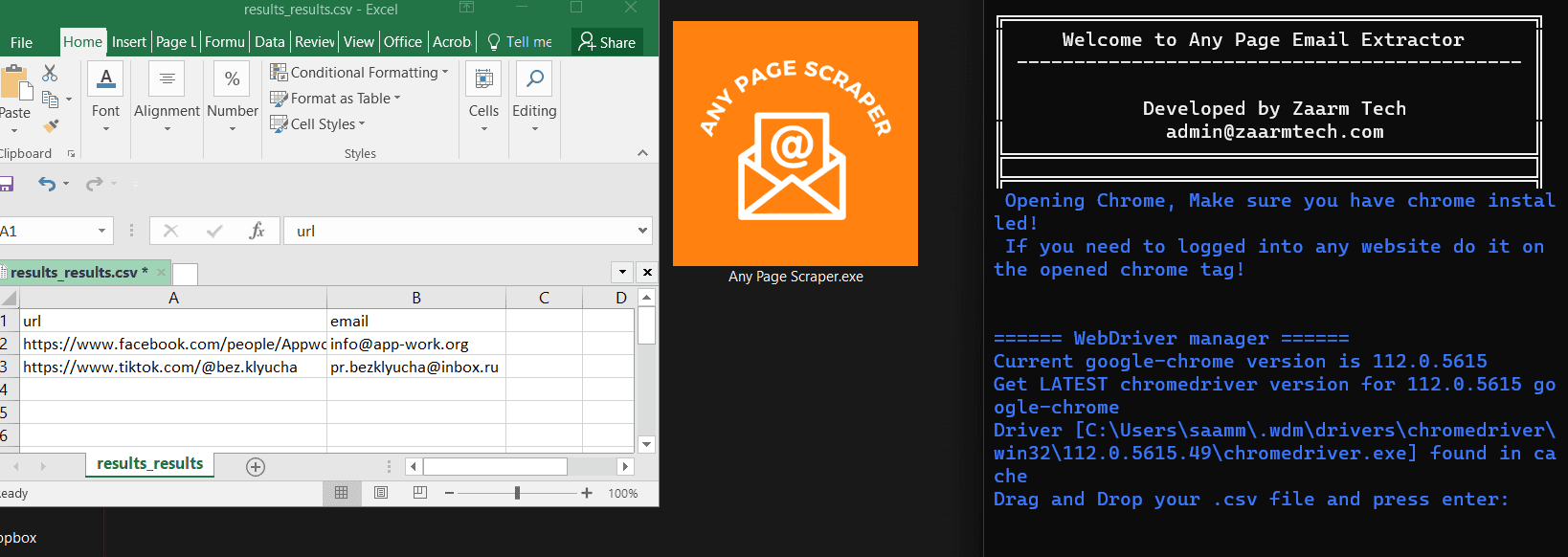This screenshot has height=557, width=1568.
Task: Open the workbook tabs list dropdown
Action: [622, 273]
